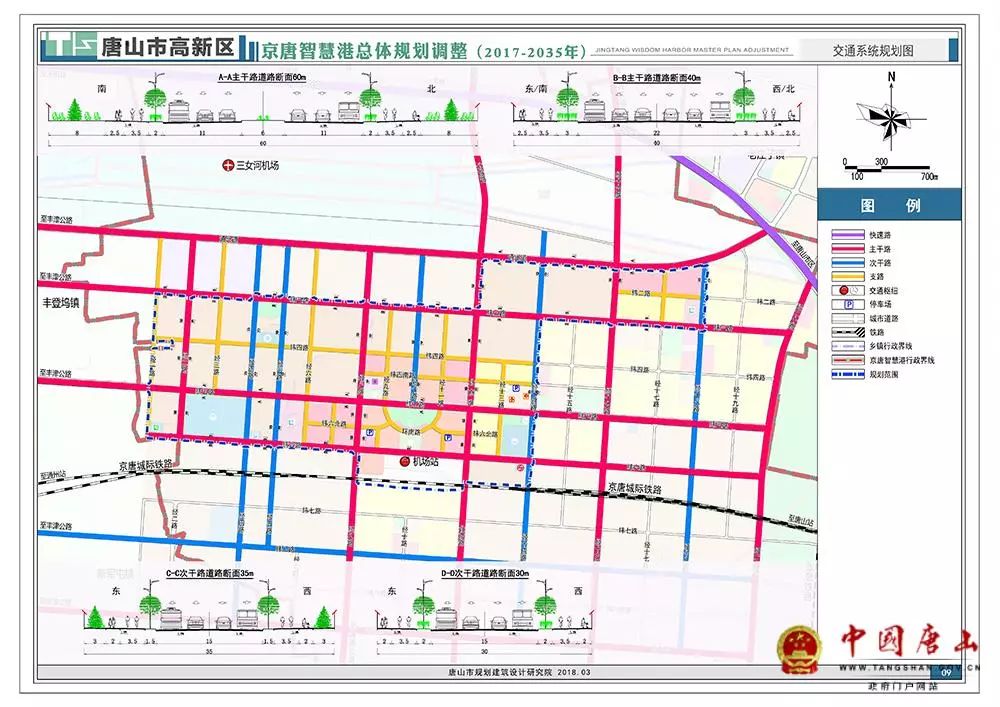Select the yellow 支路 legend swatch
This screenshot has width=1000, height=707.
click(848, 277)
